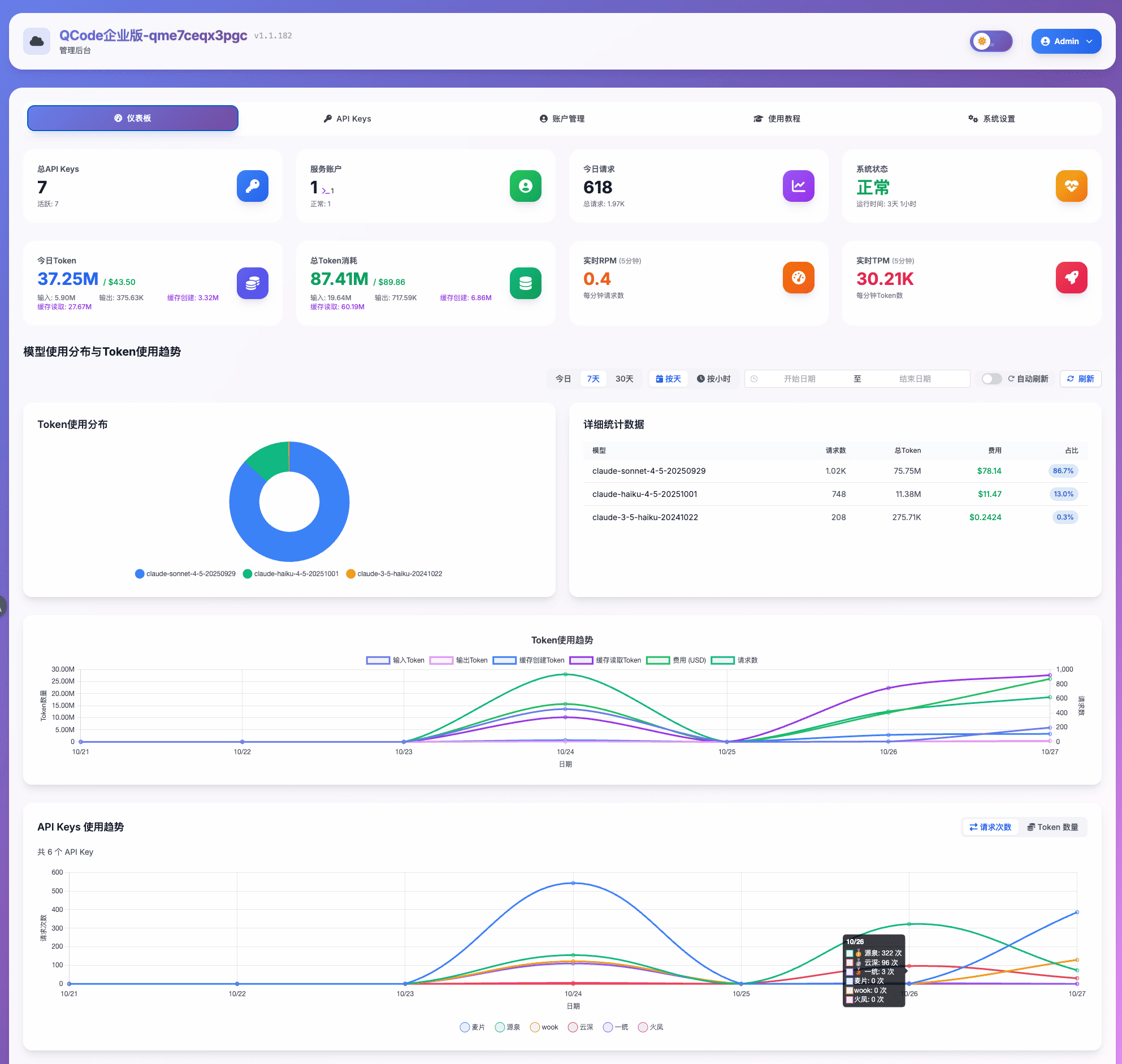Open the 结束日期 date picker
The height and width of the screenshot is (1064, 1122).
(x=914, y=379)
